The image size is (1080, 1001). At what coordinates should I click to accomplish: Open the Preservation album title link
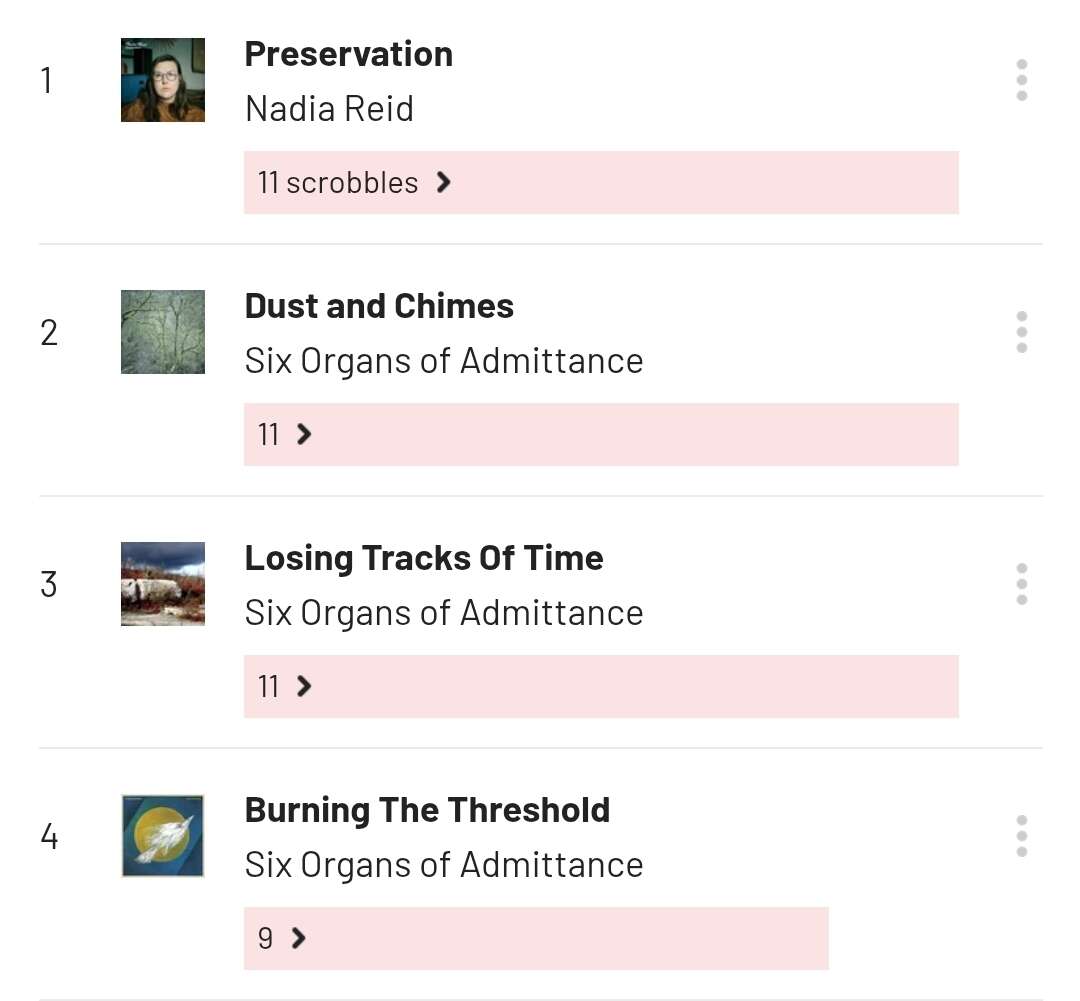click(x=348, y=54)
